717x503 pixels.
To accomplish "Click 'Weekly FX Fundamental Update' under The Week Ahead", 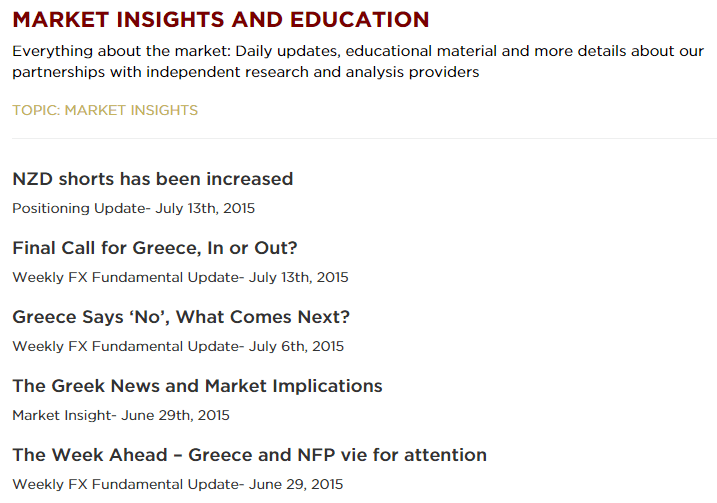I will [x=125, y=484].
